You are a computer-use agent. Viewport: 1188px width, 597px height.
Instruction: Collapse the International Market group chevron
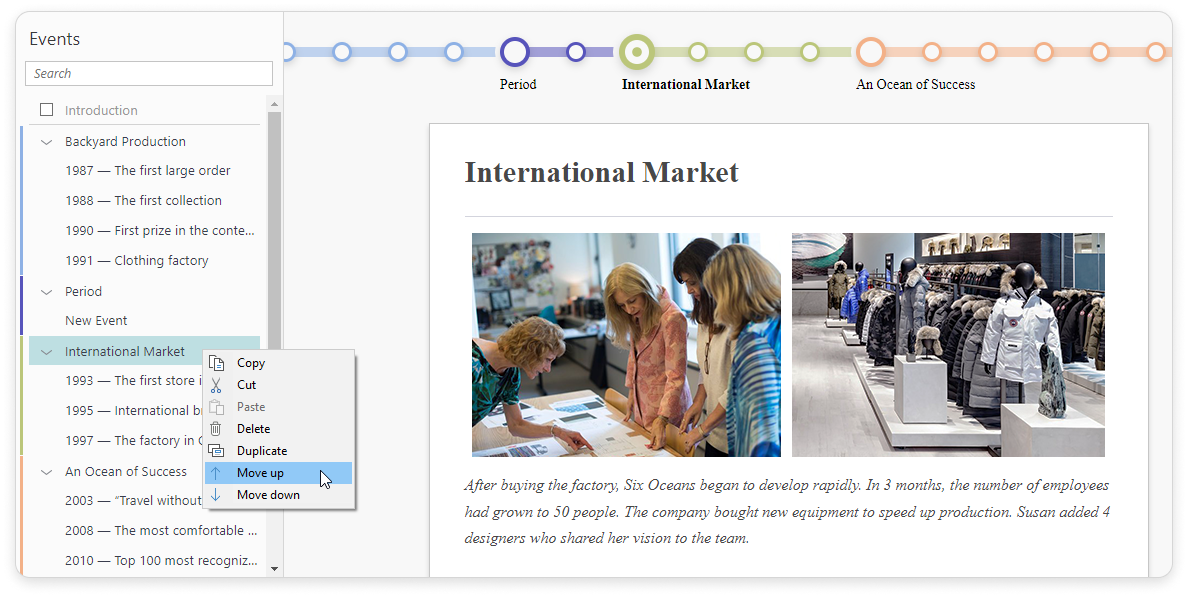click(46, 352)
